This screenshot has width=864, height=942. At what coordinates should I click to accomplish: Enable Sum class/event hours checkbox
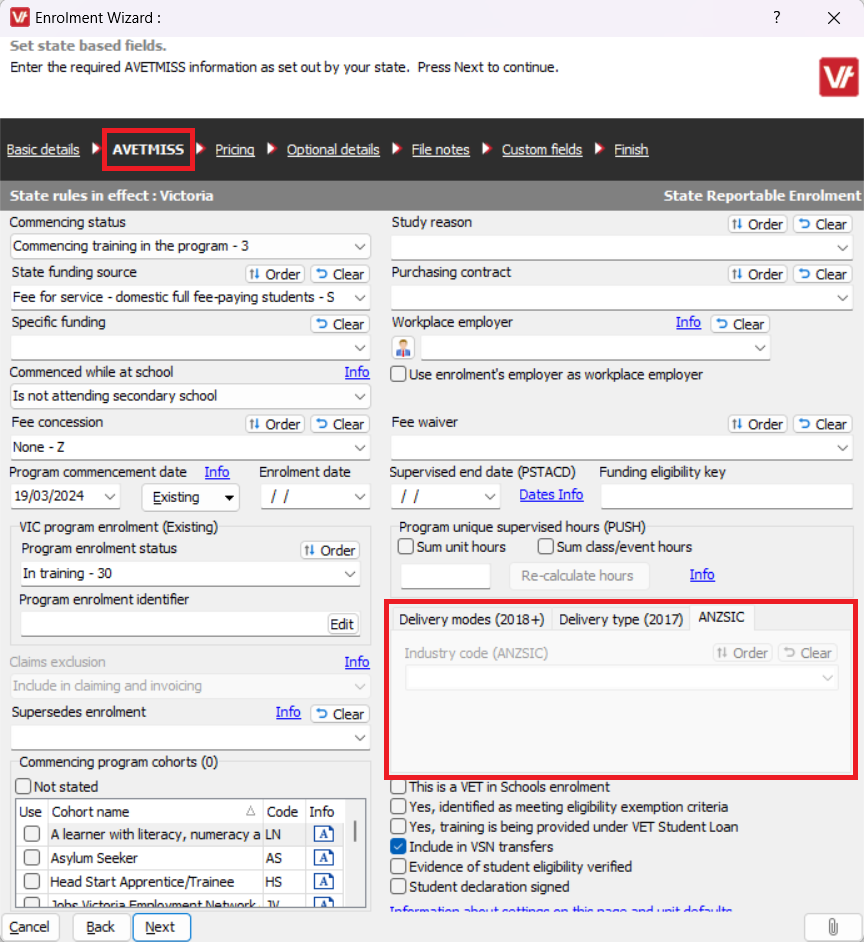(546, 547)
